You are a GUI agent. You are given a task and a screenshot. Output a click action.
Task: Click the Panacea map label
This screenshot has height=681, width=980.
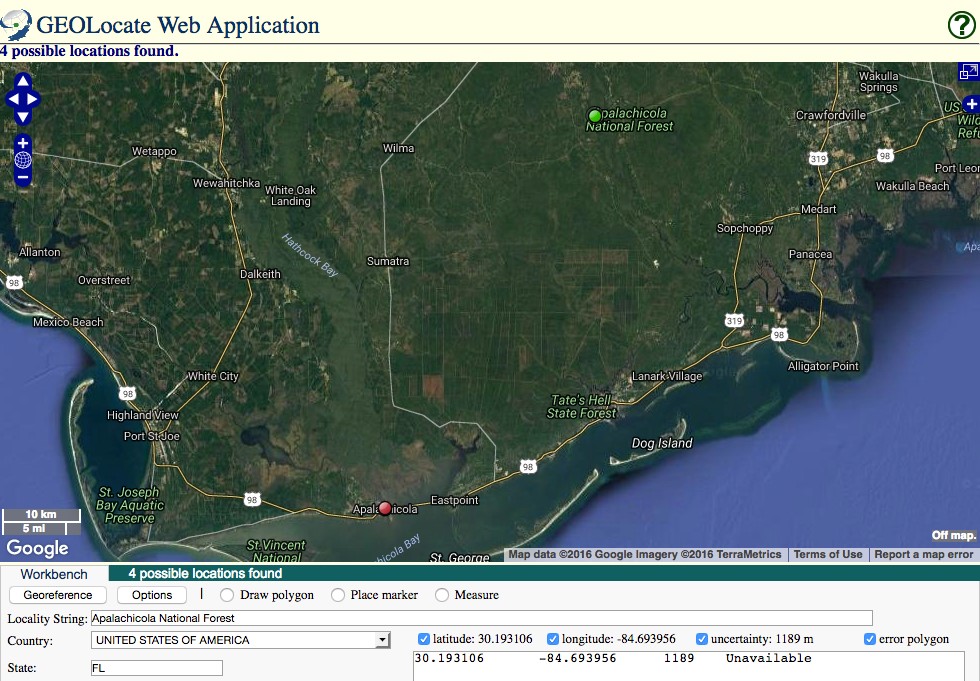coord(810,254)
